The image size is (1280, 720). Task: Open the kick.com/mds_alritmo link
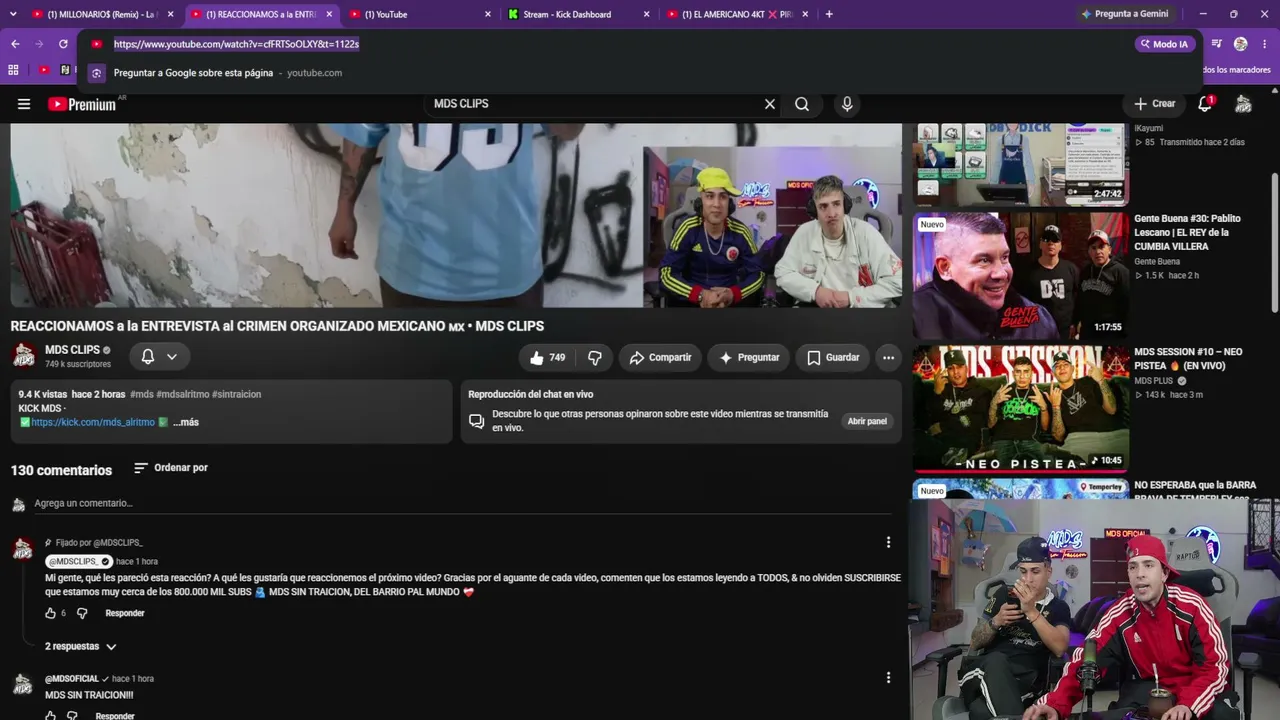(93, 422)
